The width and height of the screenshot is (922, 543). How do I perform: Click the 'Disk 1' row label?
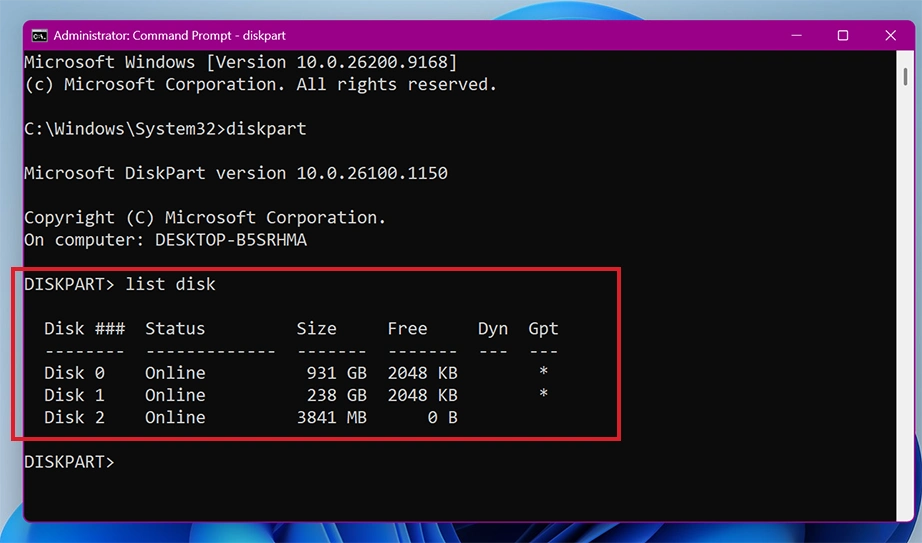click(x=75, y=395)
